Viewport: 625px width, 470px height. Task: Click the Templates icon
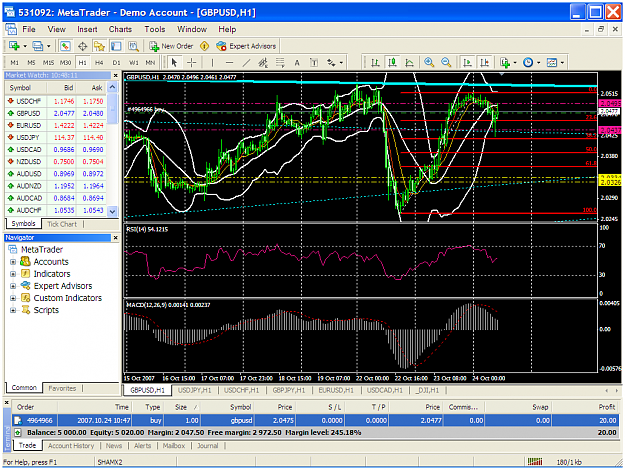[x=552, y=63]
